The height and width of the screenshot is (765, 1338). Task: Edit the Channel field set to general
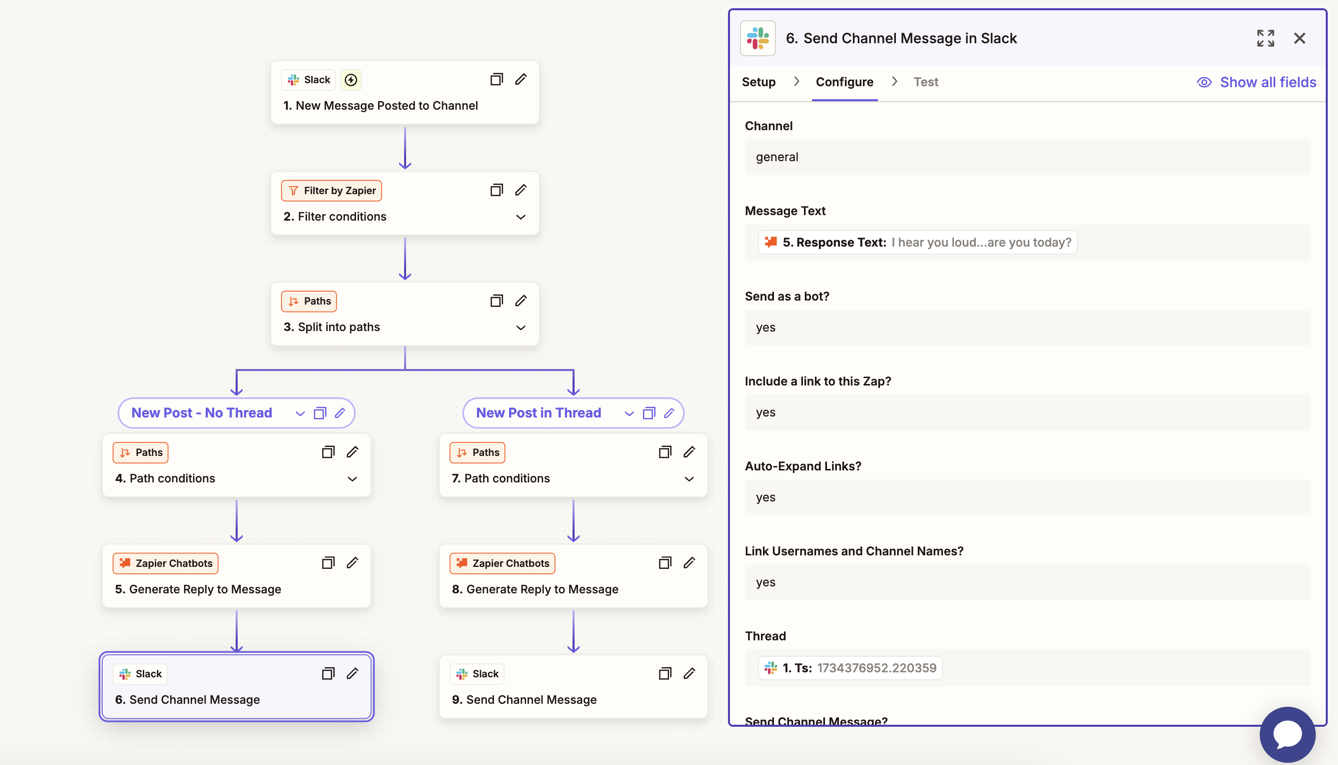pos(1027,157)
